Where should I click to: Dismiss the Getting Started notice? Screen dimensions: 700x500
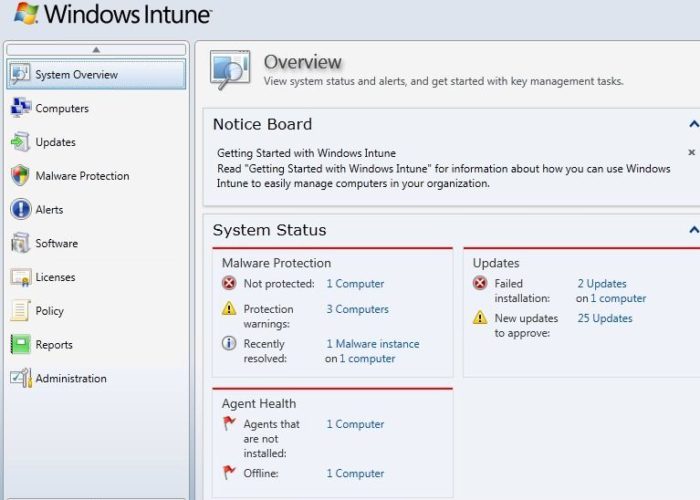point(692,152)
